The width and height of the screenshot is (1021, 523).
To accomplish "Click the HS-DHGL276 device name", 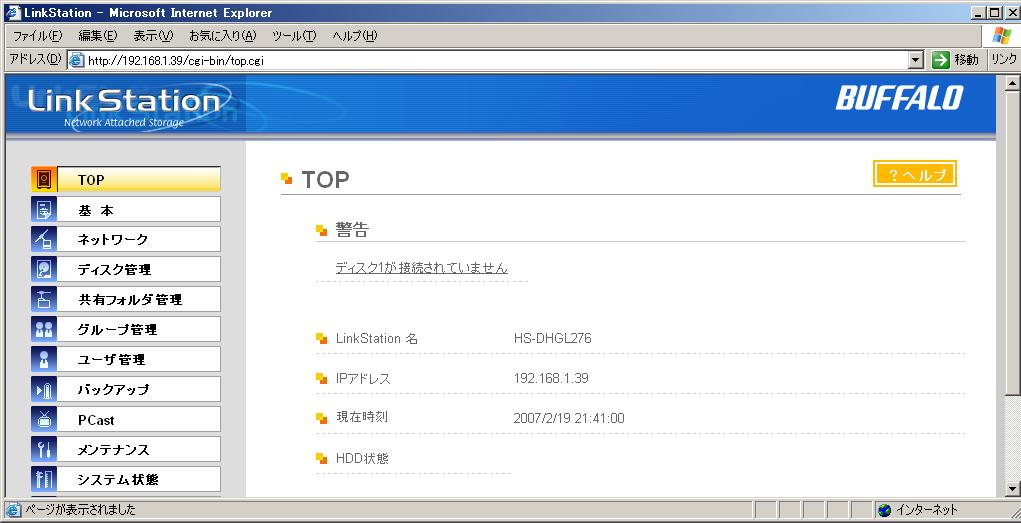I will [x=552, y=338].
